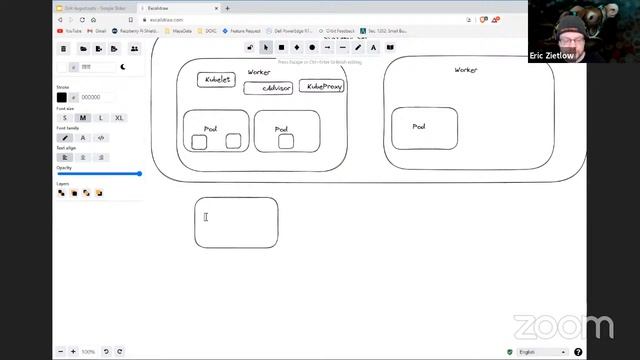Screen dimensions: 640x360
Task: Align text to the left
Action: click(x=64, y=158)
